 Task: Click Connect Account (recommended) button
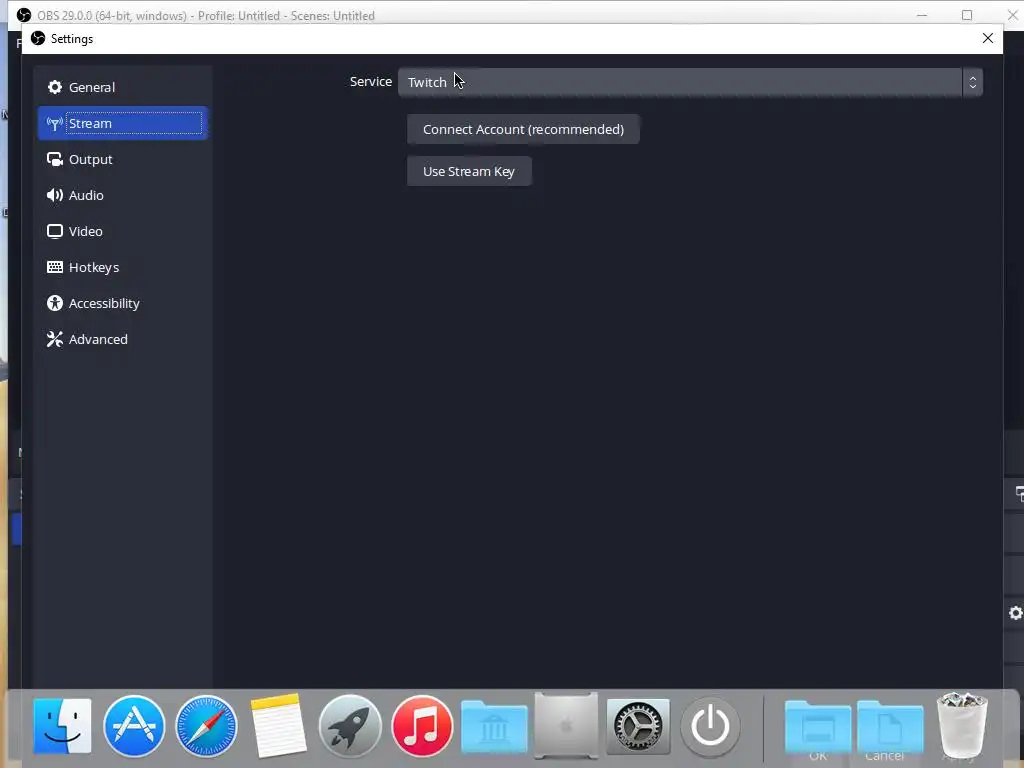point(523,129)
